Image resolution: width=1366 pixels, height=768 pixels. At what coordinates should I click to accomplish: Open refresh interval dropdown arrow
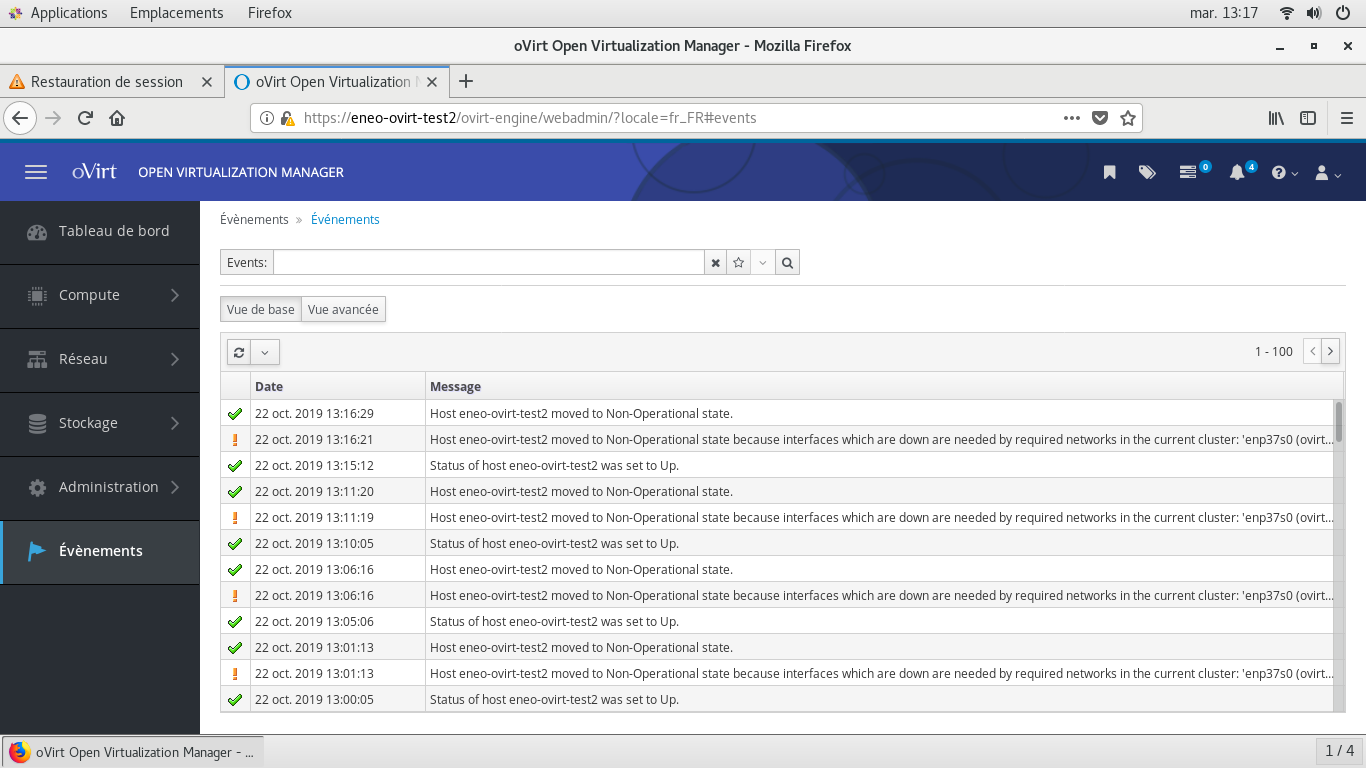pyautogui.click(x=265, y=352)
